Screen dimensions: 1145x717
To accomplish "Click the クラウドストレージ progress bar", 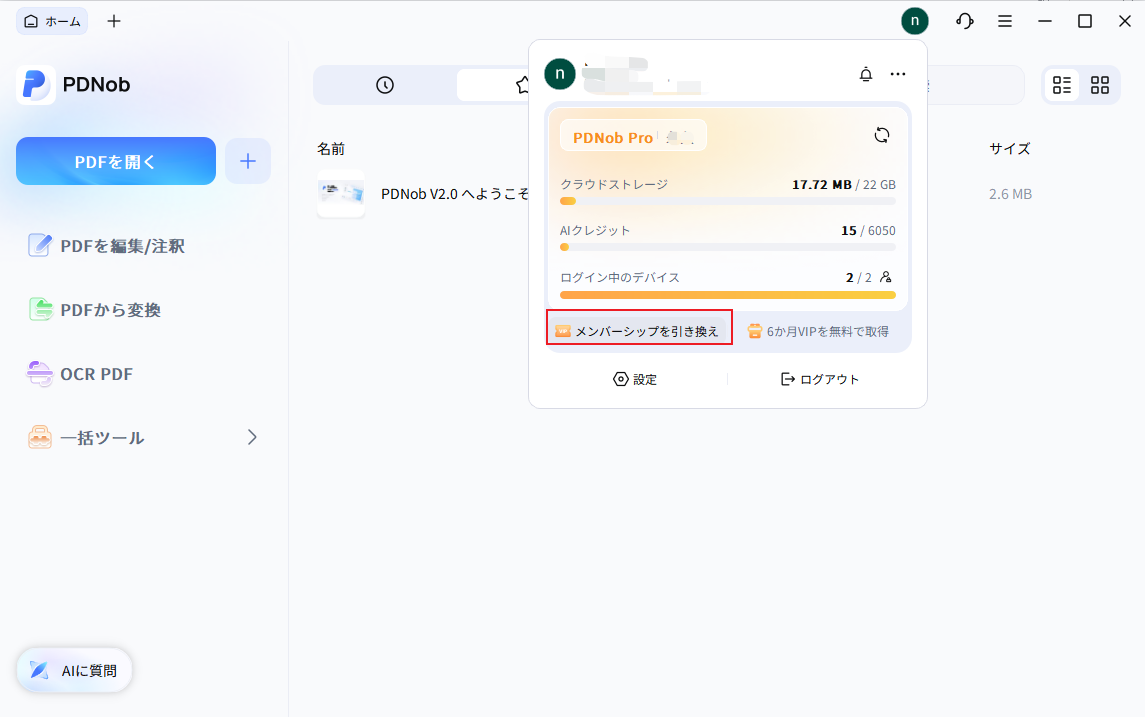I will pos(727,202).
